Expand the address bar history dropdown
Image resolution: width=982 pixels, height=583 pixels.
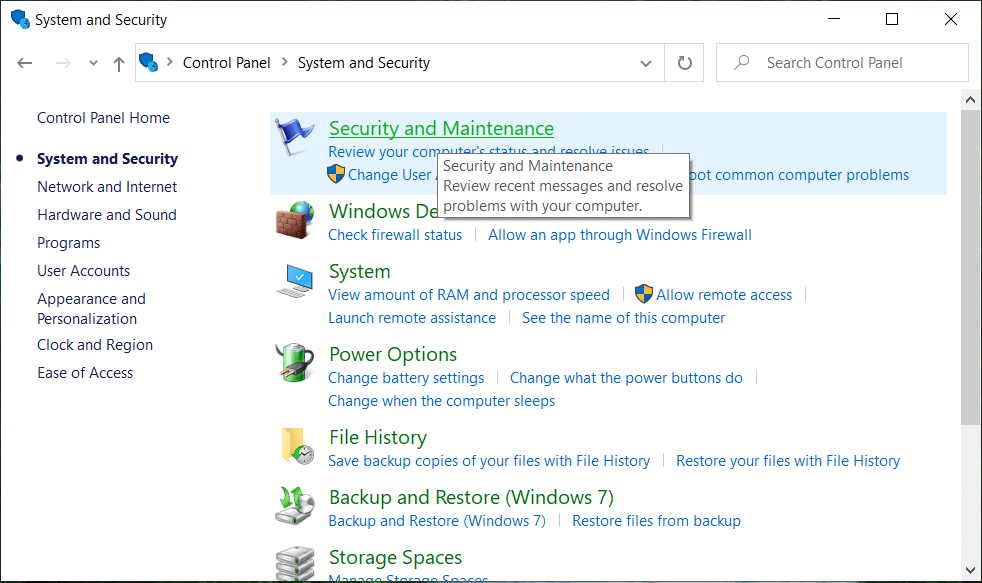(646, 63)
